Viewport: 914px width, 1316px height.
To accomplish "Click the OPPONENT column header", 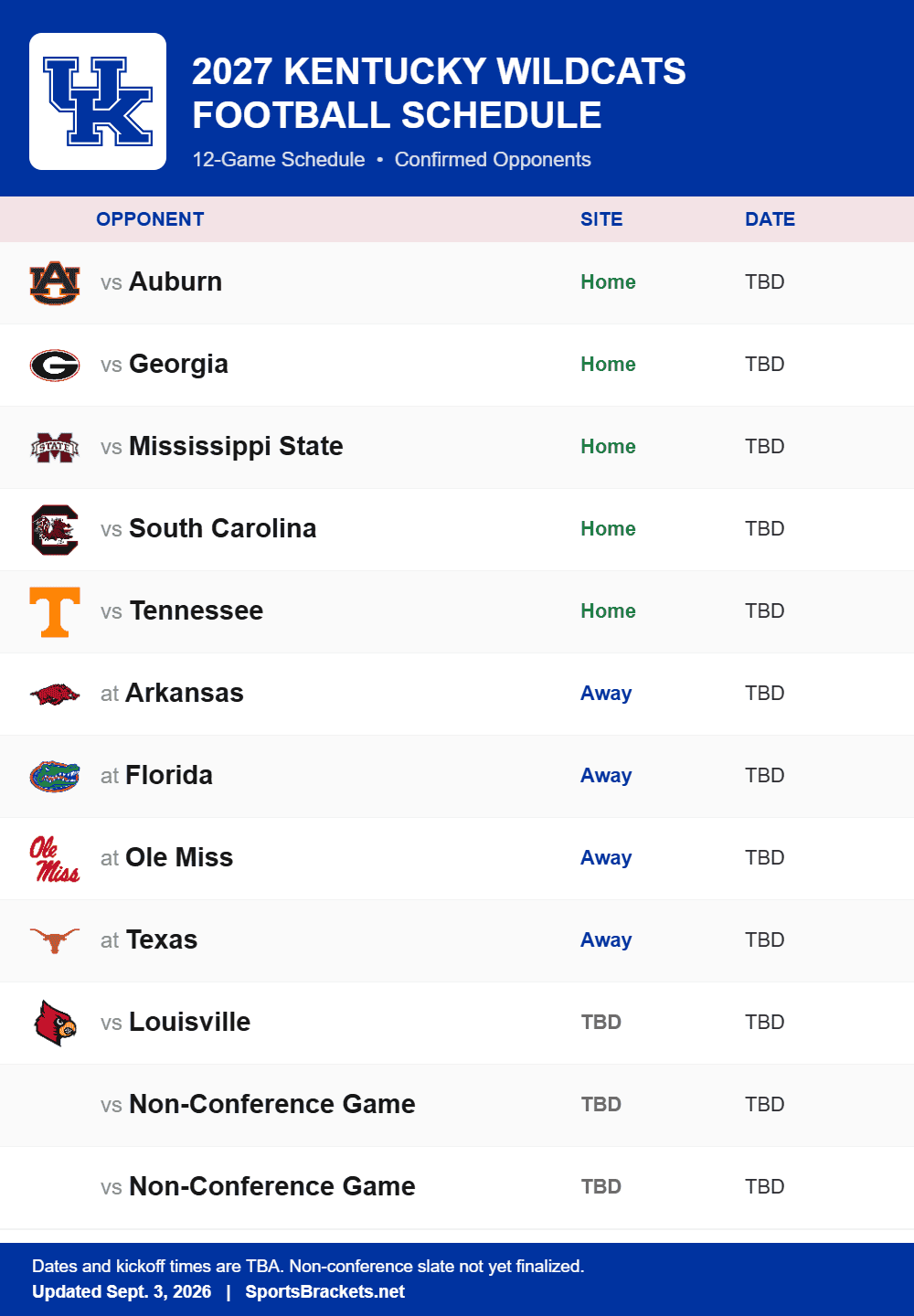I will click(x=150, y=219).
